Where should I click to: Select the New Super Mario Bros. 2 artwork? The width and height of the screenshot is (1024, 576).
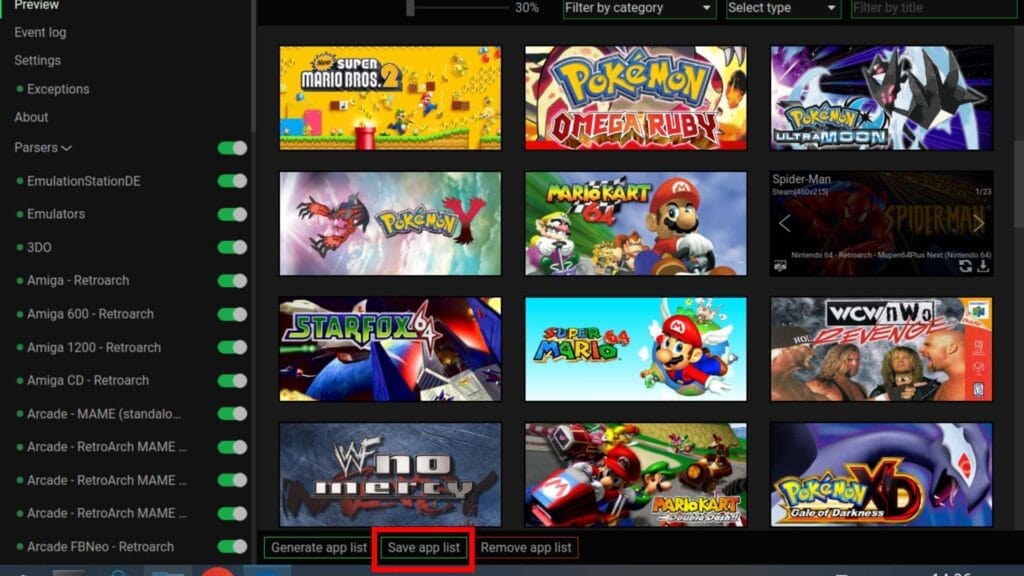point(391,97)
